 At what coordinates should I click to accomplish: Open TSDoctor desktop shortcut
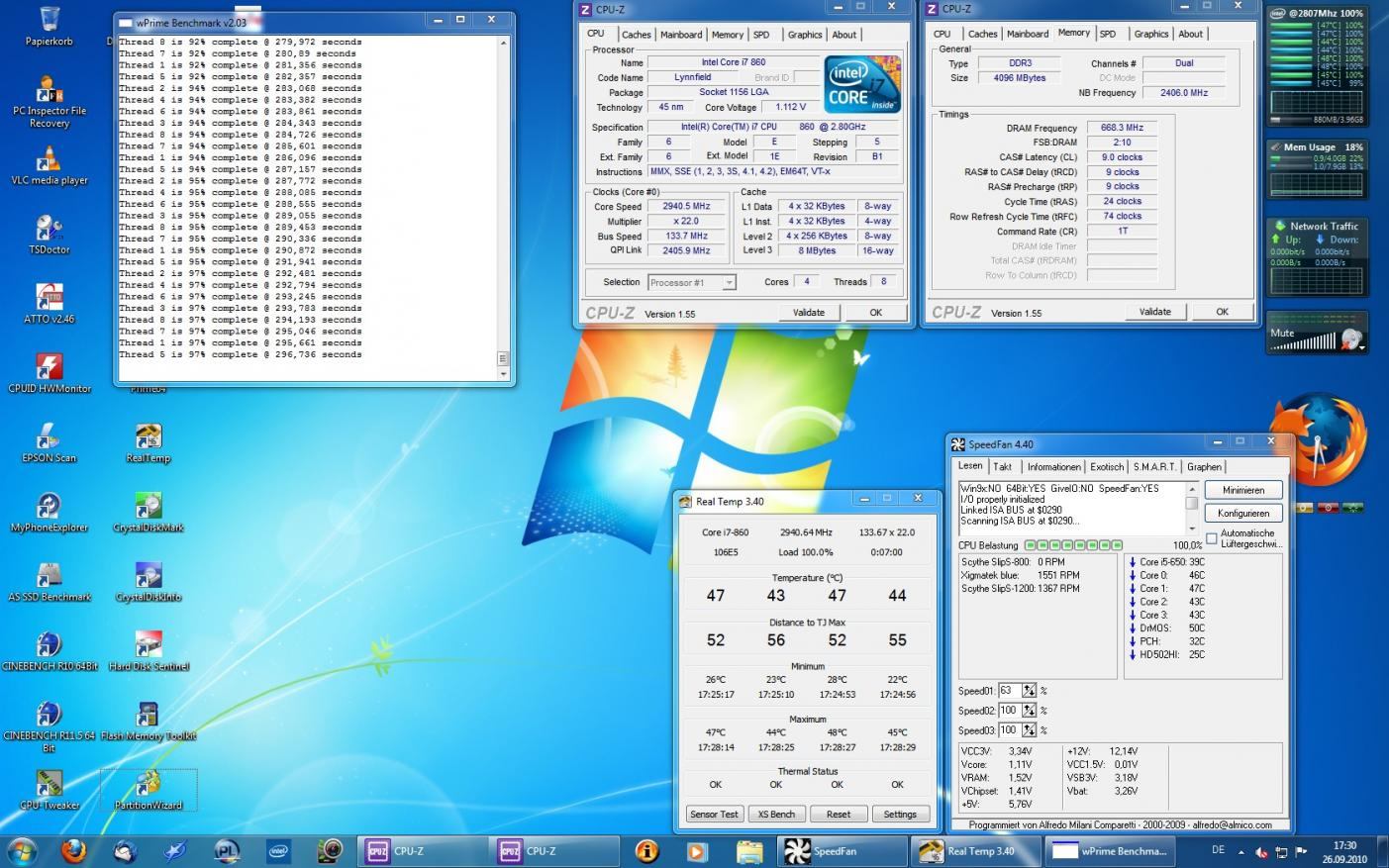[49, 236]
